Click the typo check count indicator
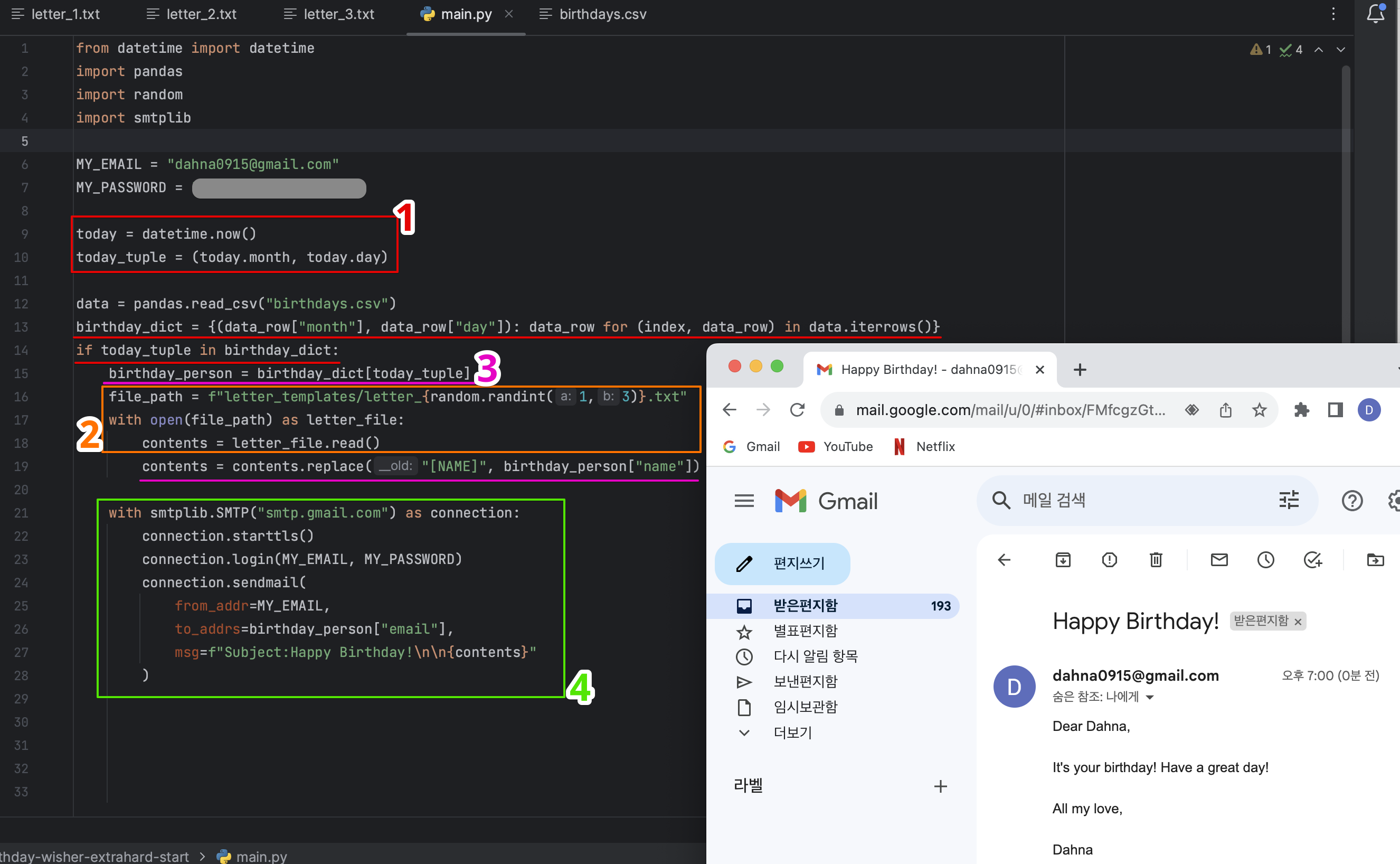The height and width of the screenshot is (864, 1400). pyautogui.click(x=1291, y=50)
